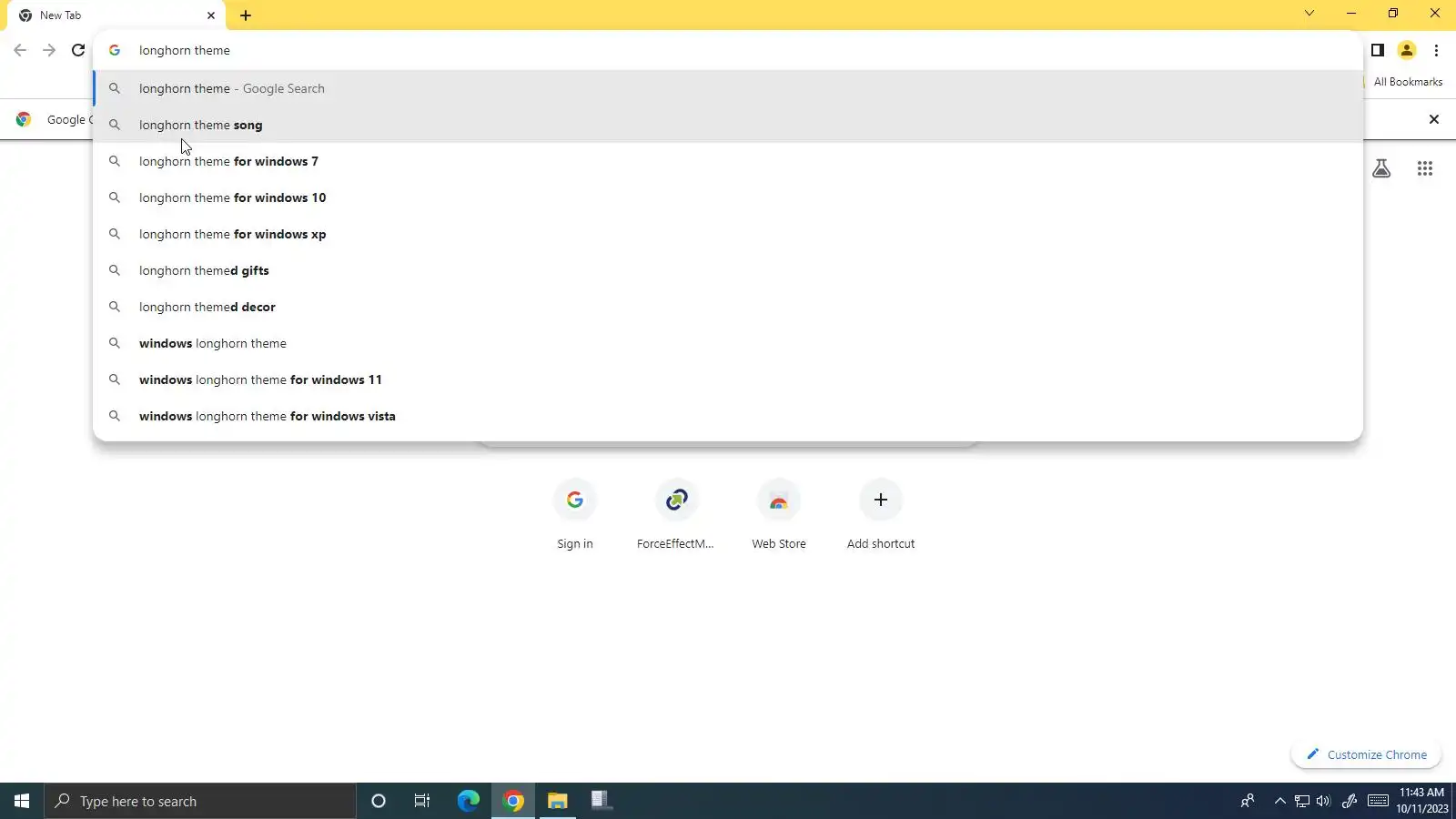Image resolution: width=1456 pixels, height=819 pixels.
Task: Open the touch keyboard tray icon
Action: (x=1379, y=801)
